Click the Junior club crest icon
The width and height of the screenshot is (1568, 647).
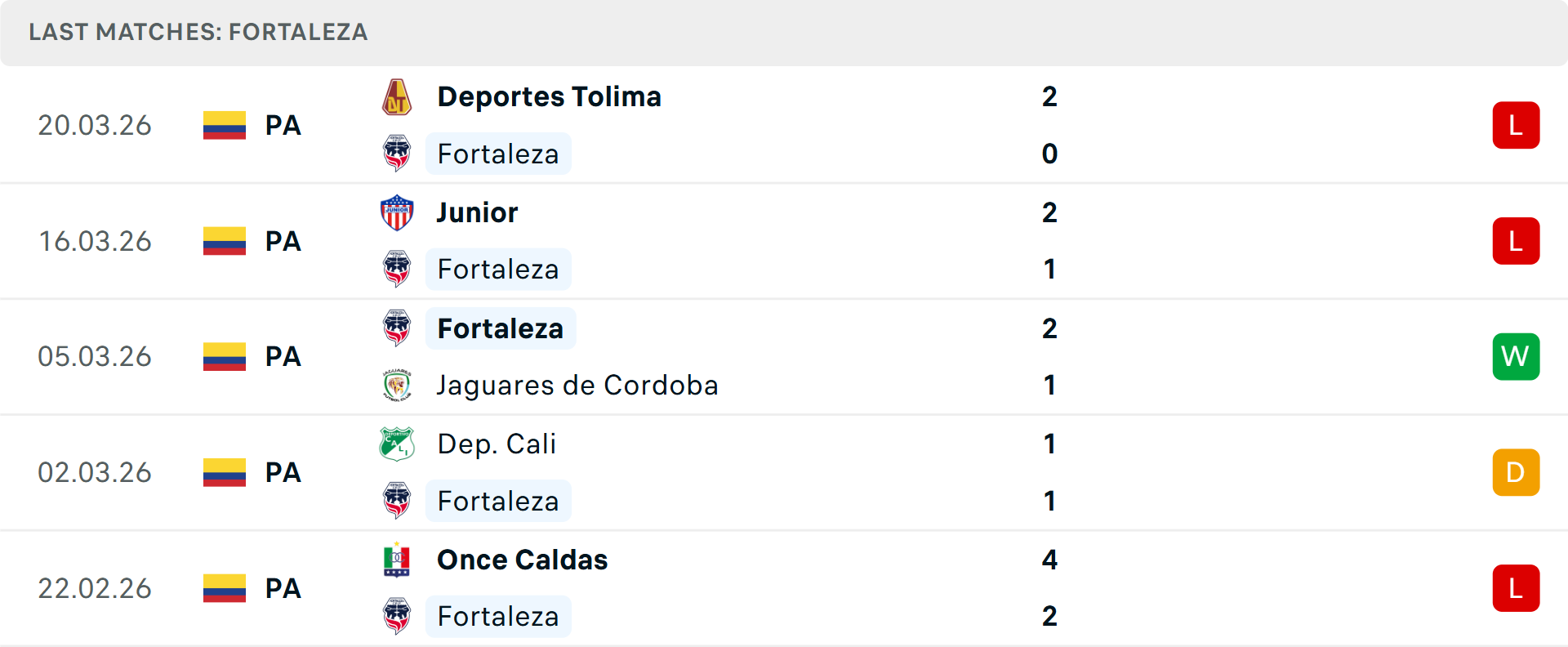pyautogui.click(x=397, y=212)
